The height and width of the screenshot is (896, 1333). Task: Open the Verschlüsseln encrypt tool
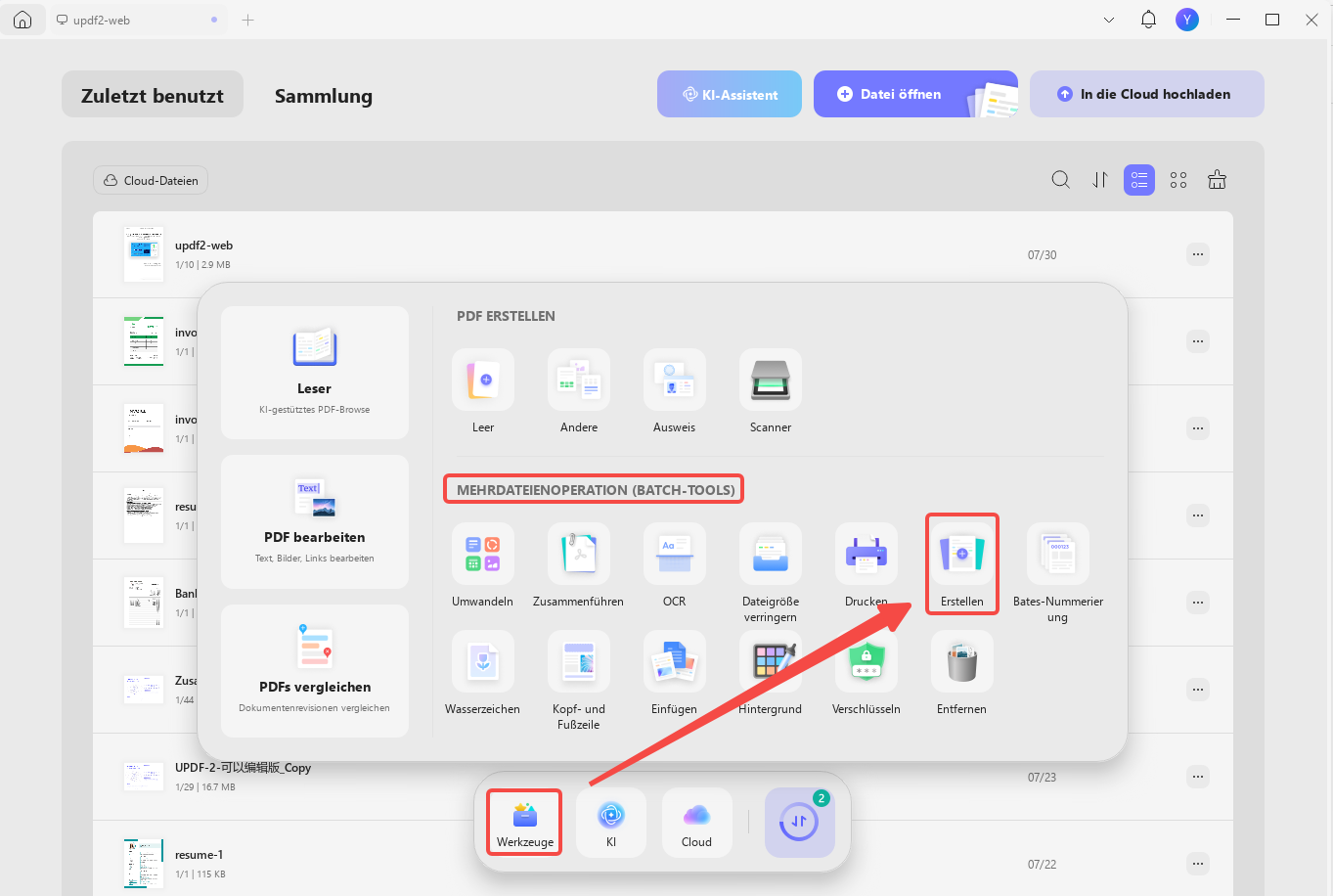[866, 661]
